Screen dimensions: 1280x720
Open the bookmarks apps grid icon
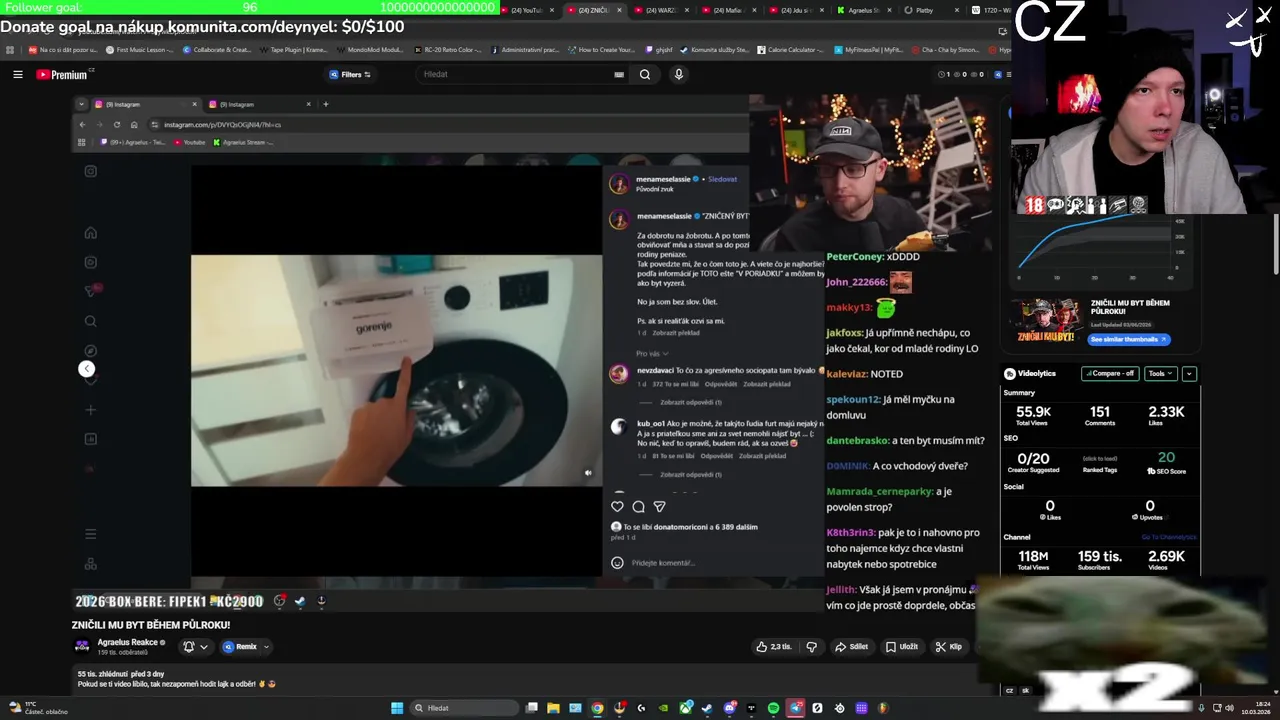(x=9, y=49)
